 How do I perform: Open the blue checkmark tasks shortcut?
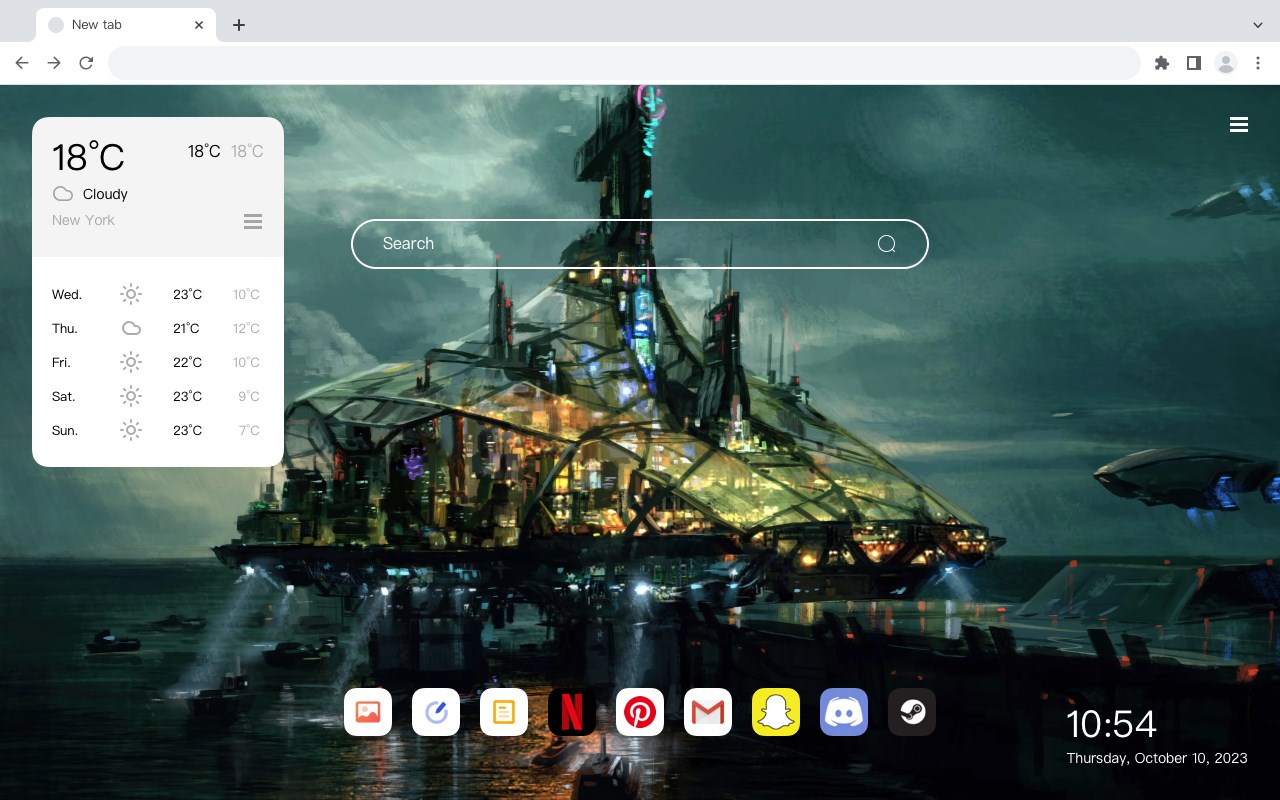436,712
